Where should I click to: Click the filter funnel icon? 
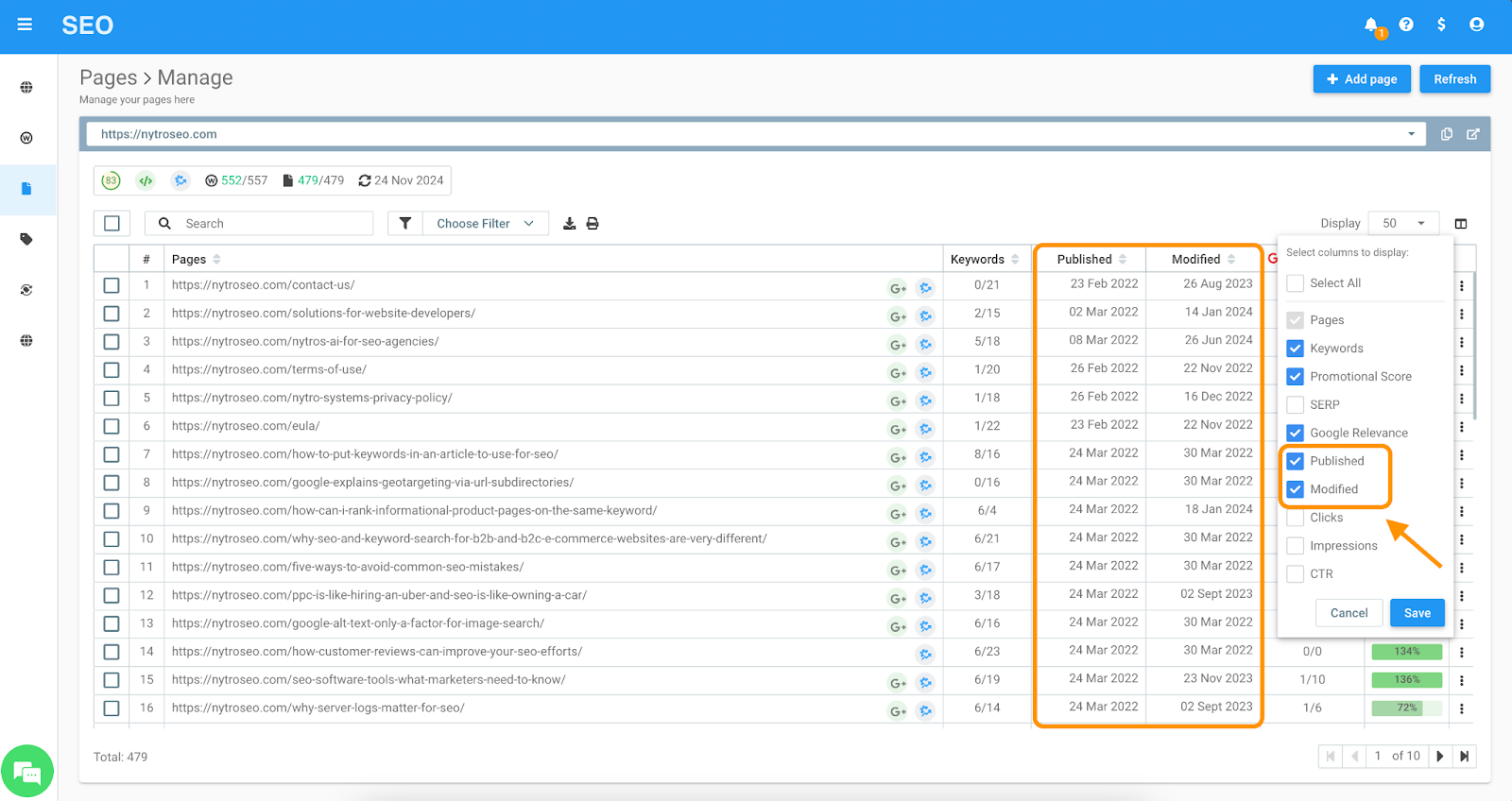[x=404, y=224]
